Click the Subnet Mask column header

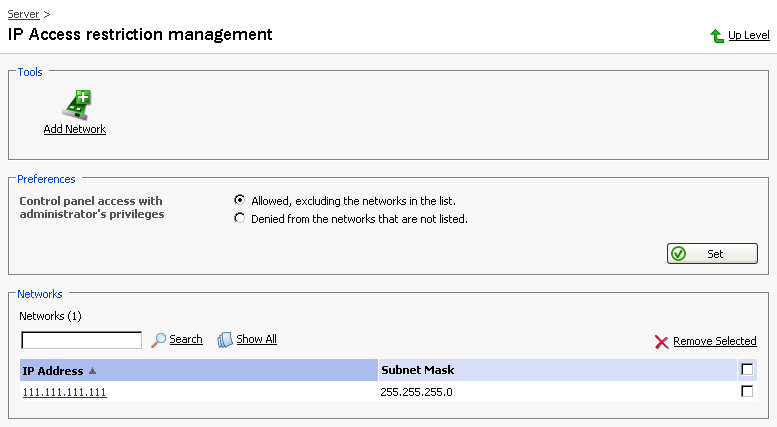tap(417, 370)
